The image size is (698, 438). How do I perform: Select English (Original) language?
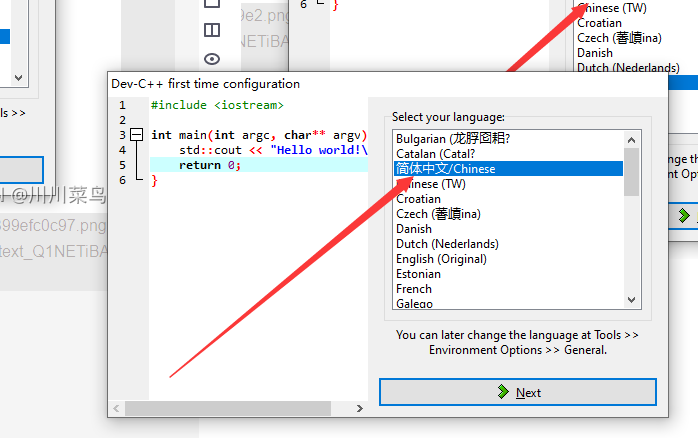441,259
